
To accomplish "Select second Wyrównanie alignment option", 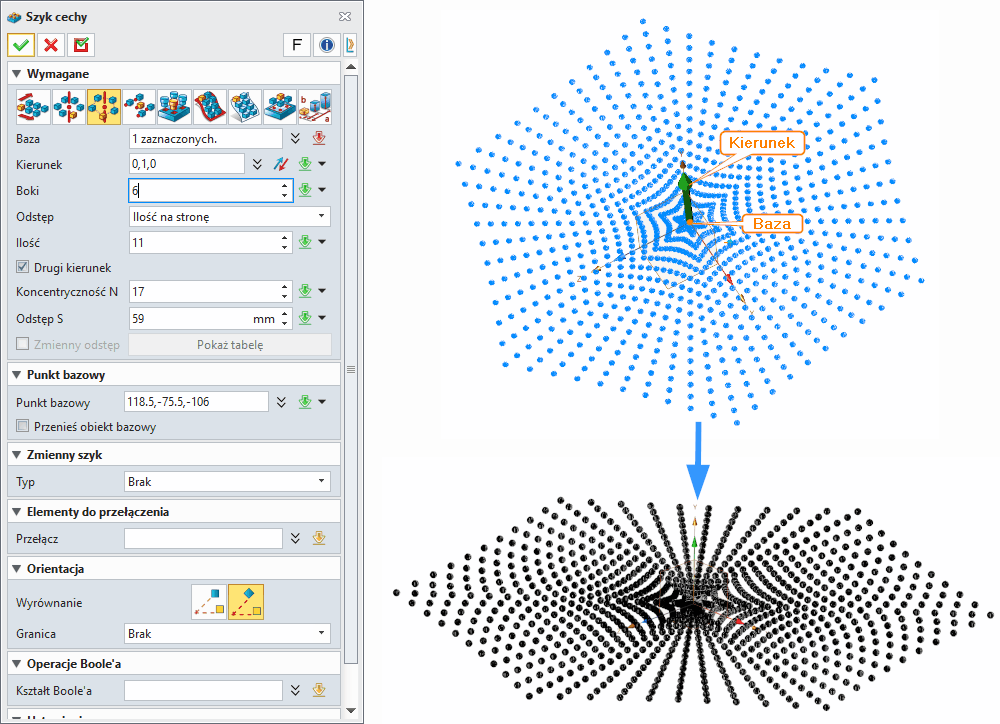I will click(245, 602).
